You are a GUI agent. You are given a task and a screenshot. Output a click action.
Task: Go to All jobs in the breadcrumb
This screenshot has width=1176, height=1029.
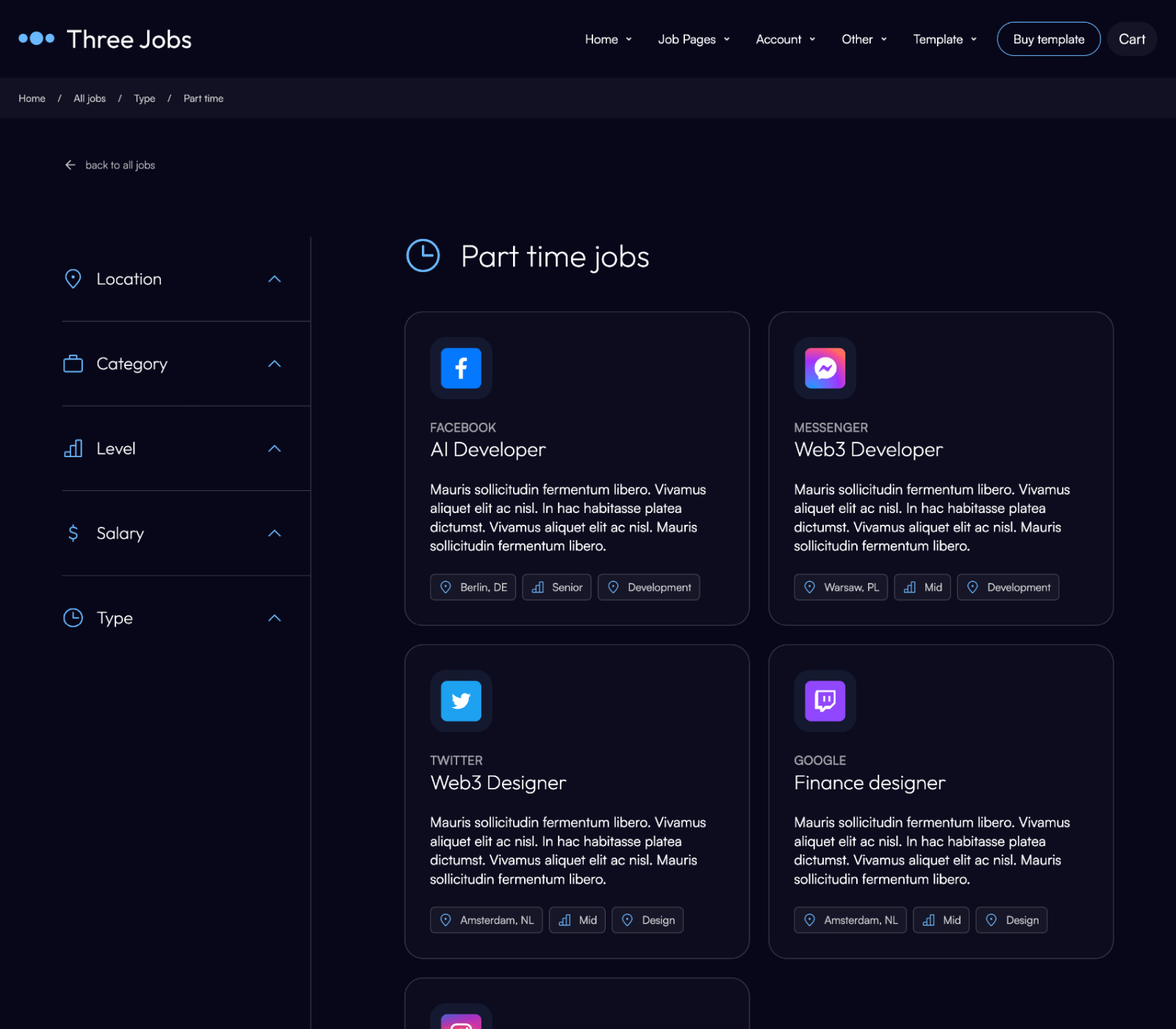click(x=90, y=98)
